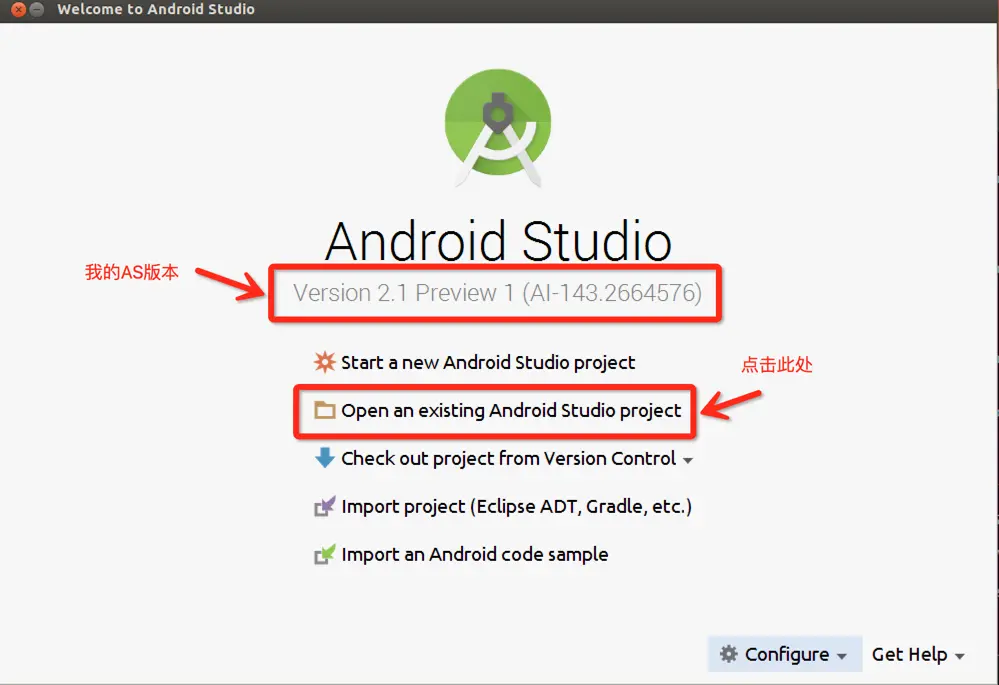
Task: Click the Configure gear icon
Action: coord(728,654)
